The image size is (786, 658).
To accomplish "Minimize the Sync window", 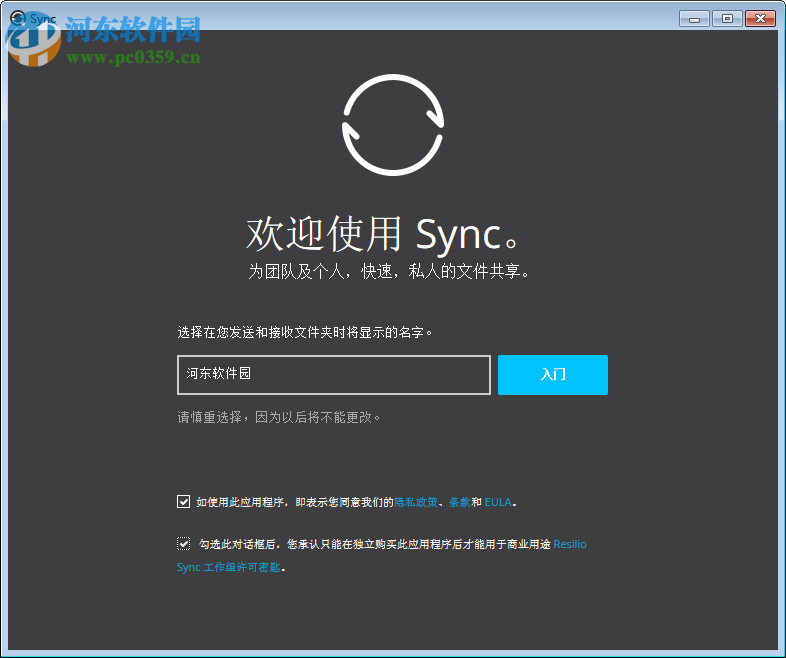I will (x=694, y=19).
